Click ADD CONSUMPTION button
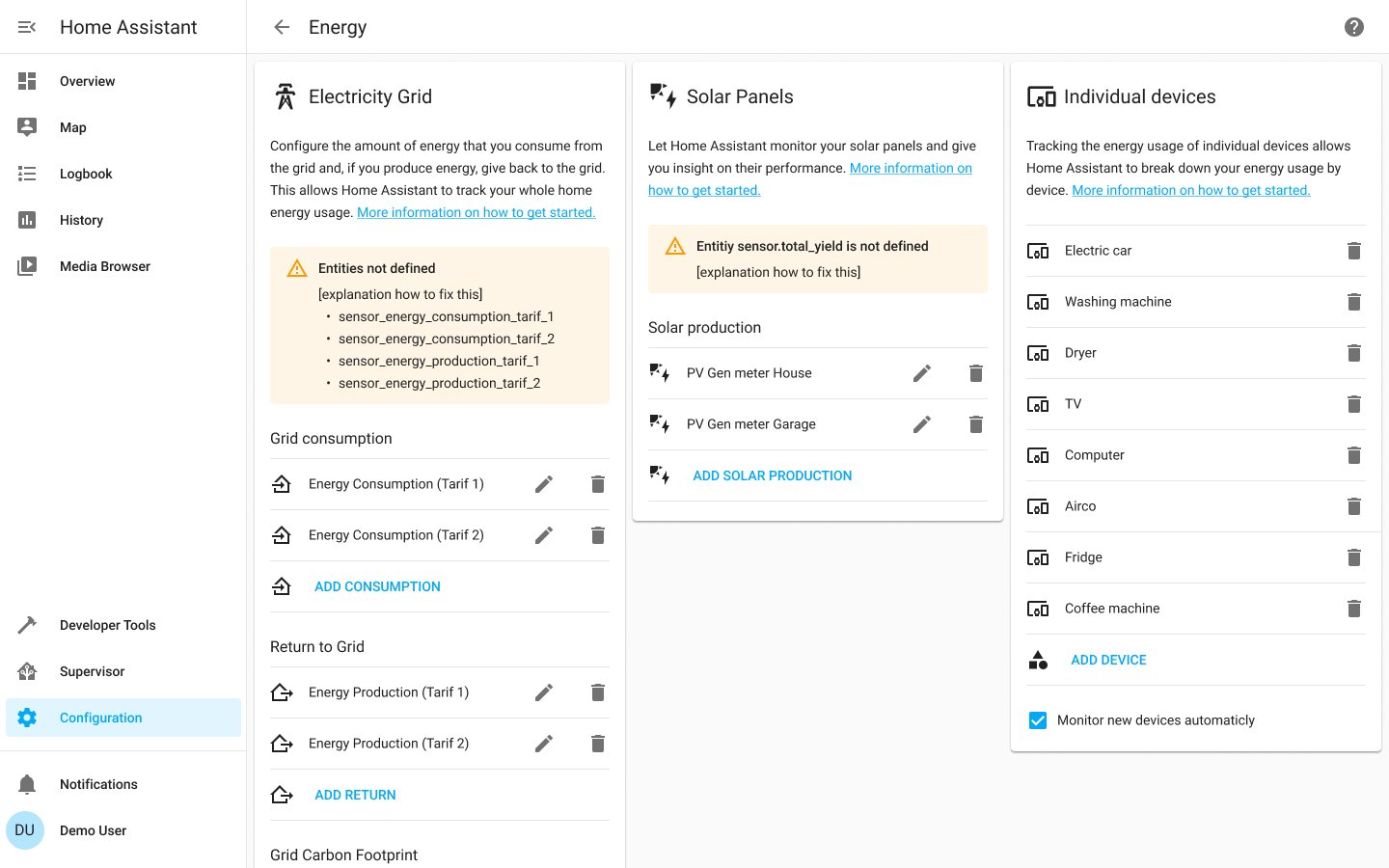The height and width of the screenshot is (868, 1389). point(377,586)
